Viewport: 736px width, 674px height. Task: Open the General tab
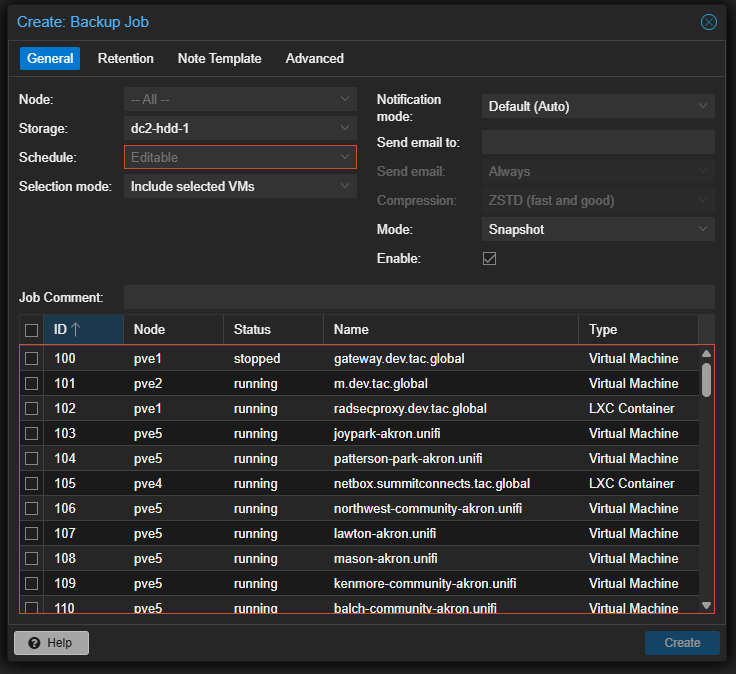pyautogui.click(x=50, y=59)
